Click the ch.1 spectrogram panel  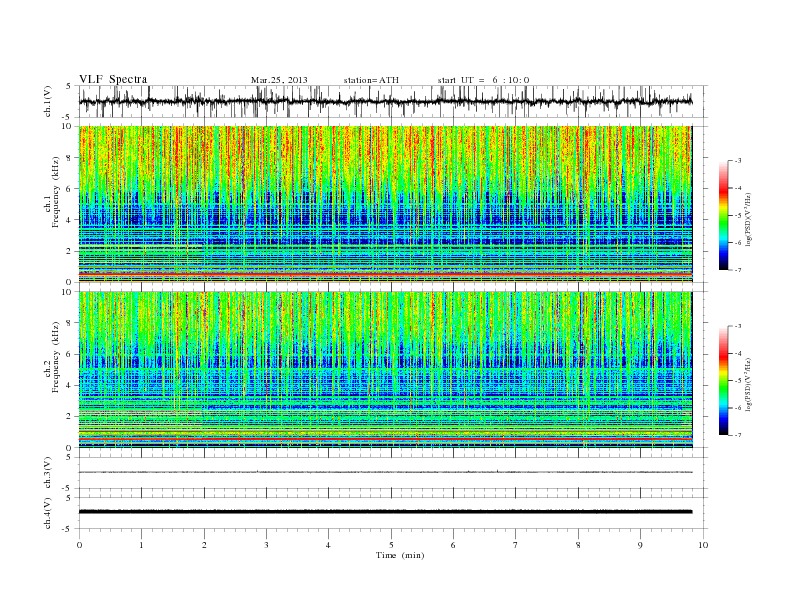385,204
